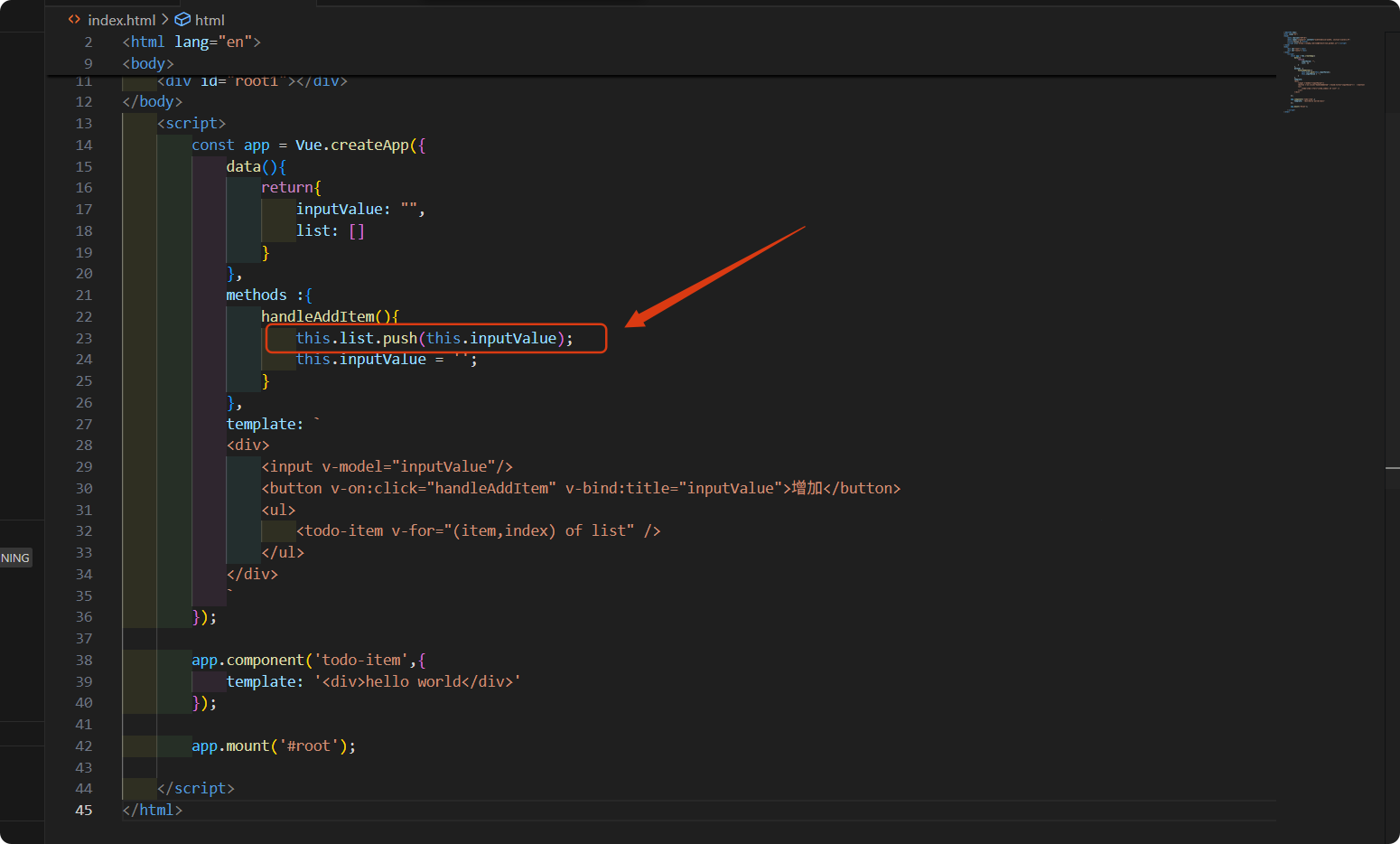Select line via line number 37

(84, 638)
